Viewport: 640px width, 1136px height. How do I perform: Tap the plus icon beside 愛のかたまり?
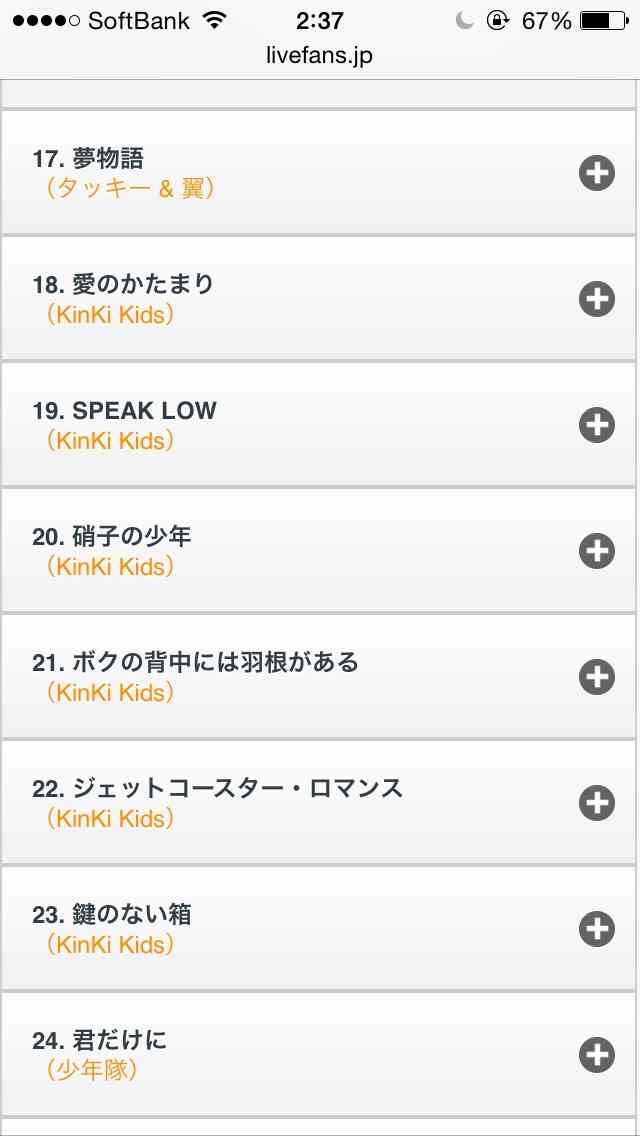pyautogui.click(x=597, y=299)
